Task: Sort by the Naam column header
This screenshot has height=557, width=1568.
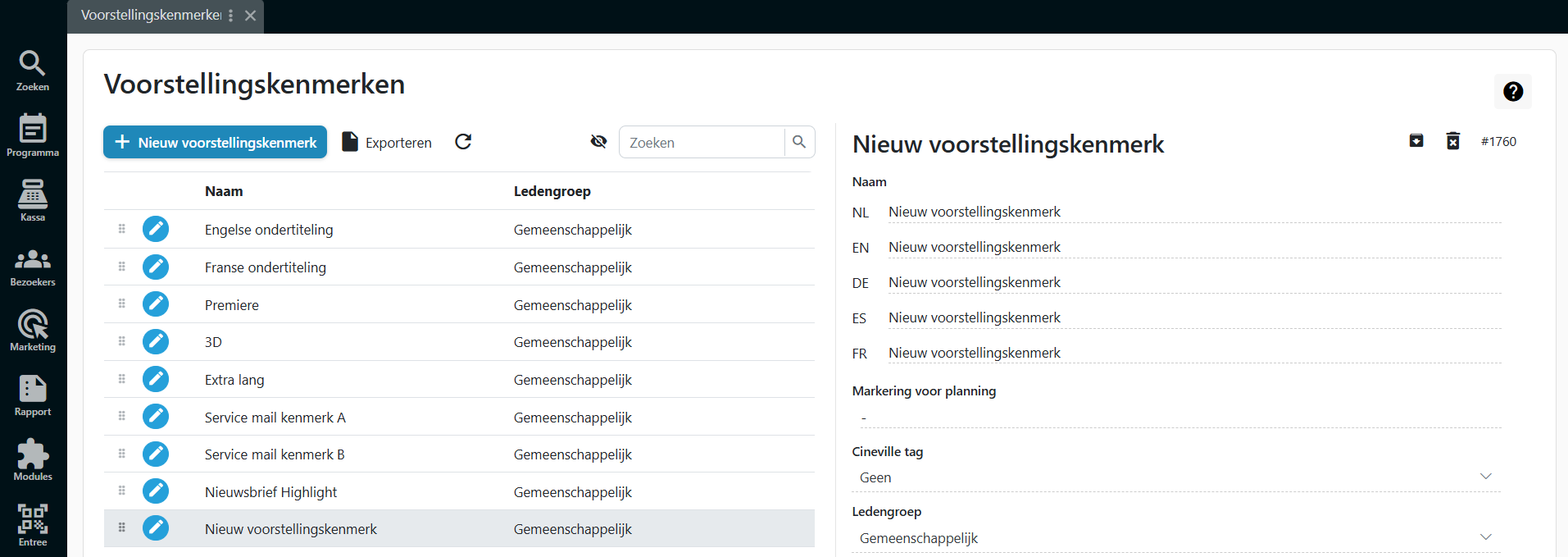Action: click(224, 191)
